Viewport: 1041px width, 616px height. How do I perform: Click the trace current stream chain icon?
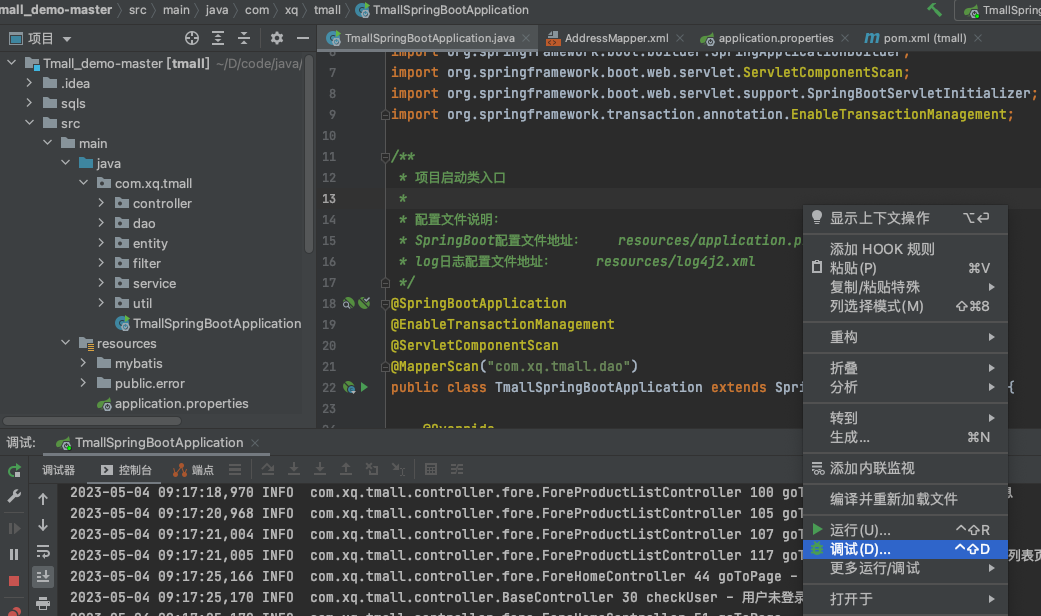click(457, 469)
